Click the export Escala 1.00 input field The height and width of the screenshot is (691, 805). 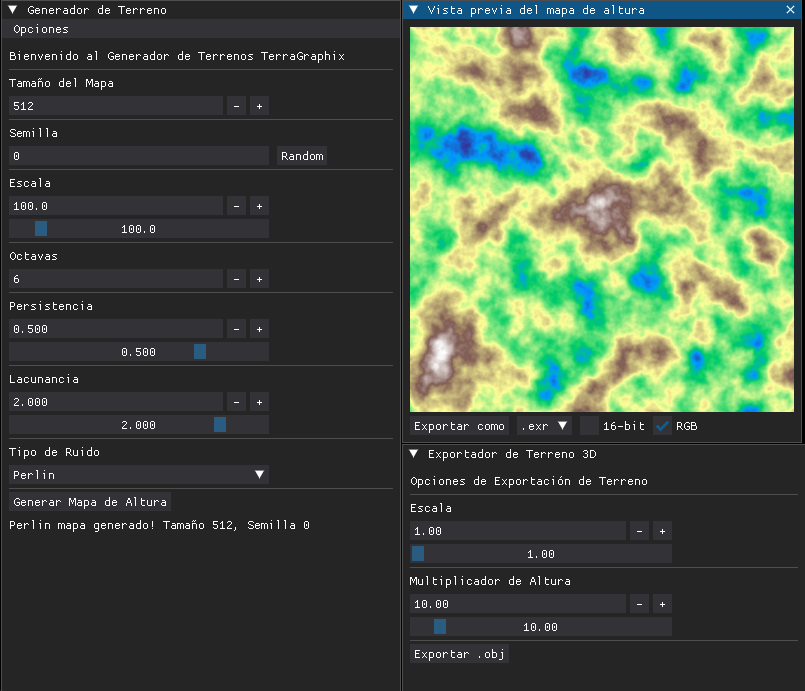point(518,531)
